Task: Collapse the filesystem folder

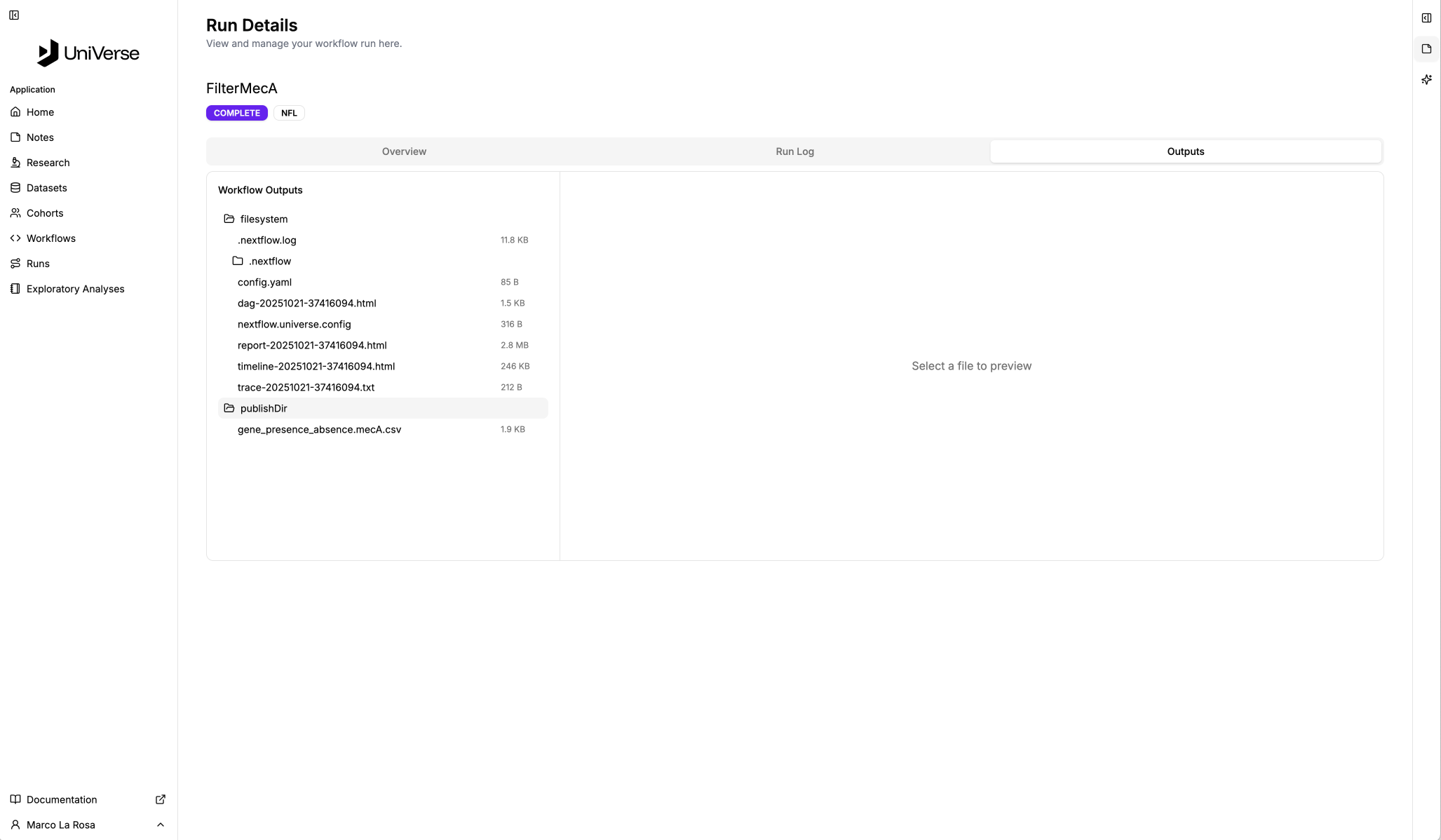Action: click(x=264, y=219)
